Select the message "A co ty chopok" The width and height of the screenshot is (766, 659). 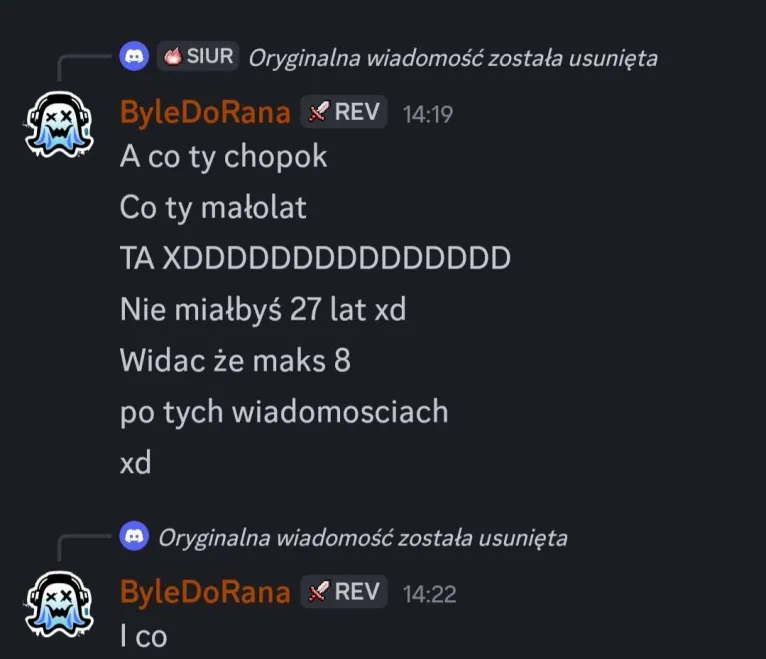pos(223,157)
